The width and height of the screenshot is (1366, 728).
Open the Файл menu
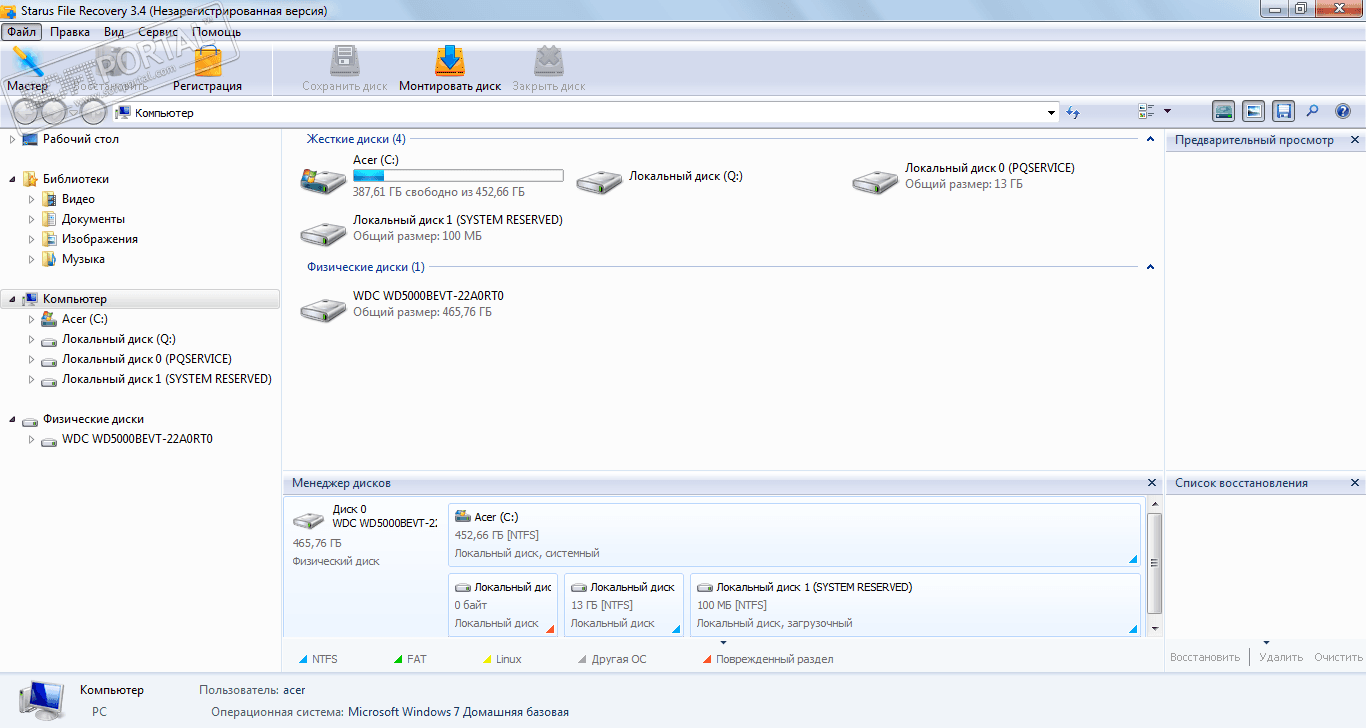click(22, 32)
